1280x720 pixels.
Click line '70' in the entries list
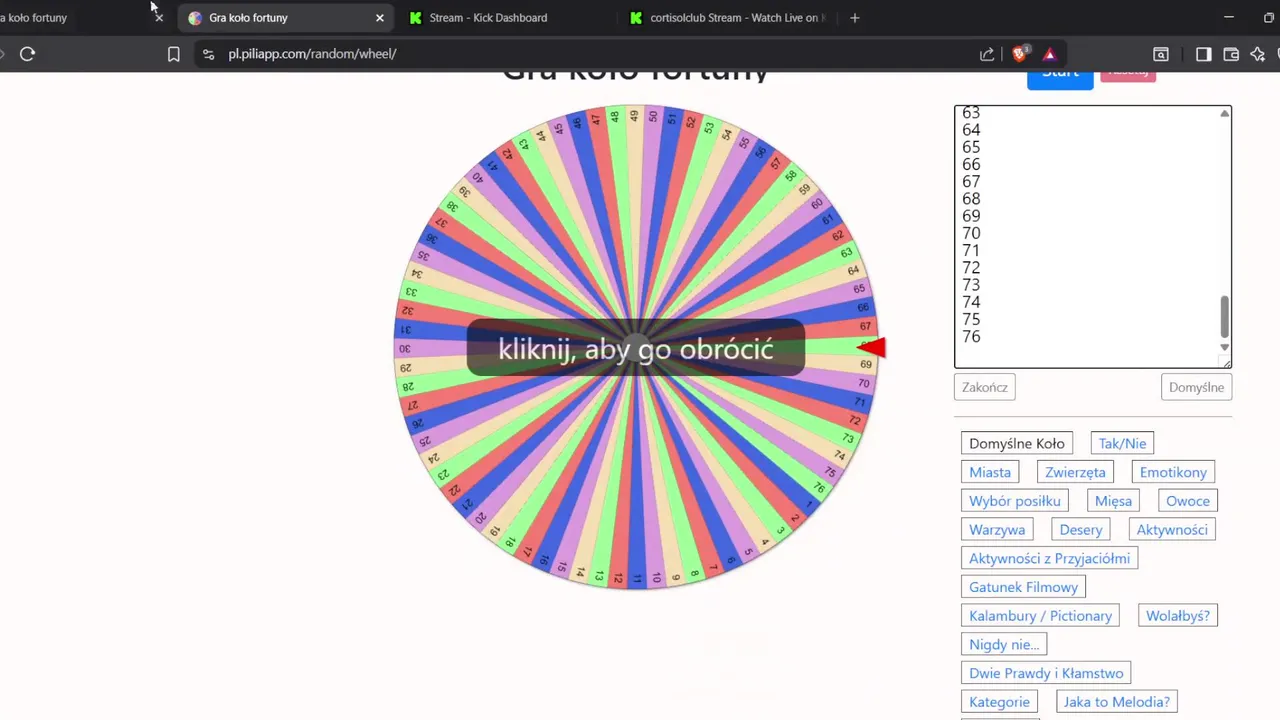tap(971, 233)
